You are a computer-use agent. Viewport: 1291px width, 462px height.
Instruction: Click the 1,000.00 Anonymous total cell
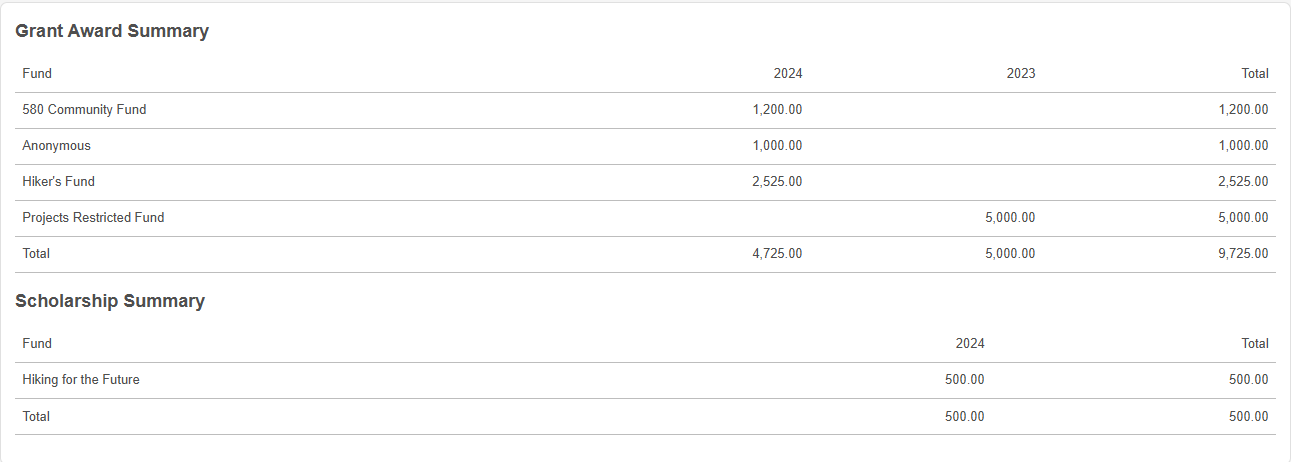(x=1244, y=146)
